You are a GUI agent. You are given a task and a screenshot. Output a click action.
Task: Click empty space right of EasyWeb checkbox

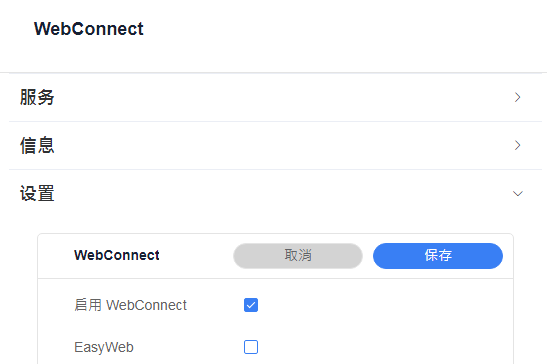click(384, 347)
